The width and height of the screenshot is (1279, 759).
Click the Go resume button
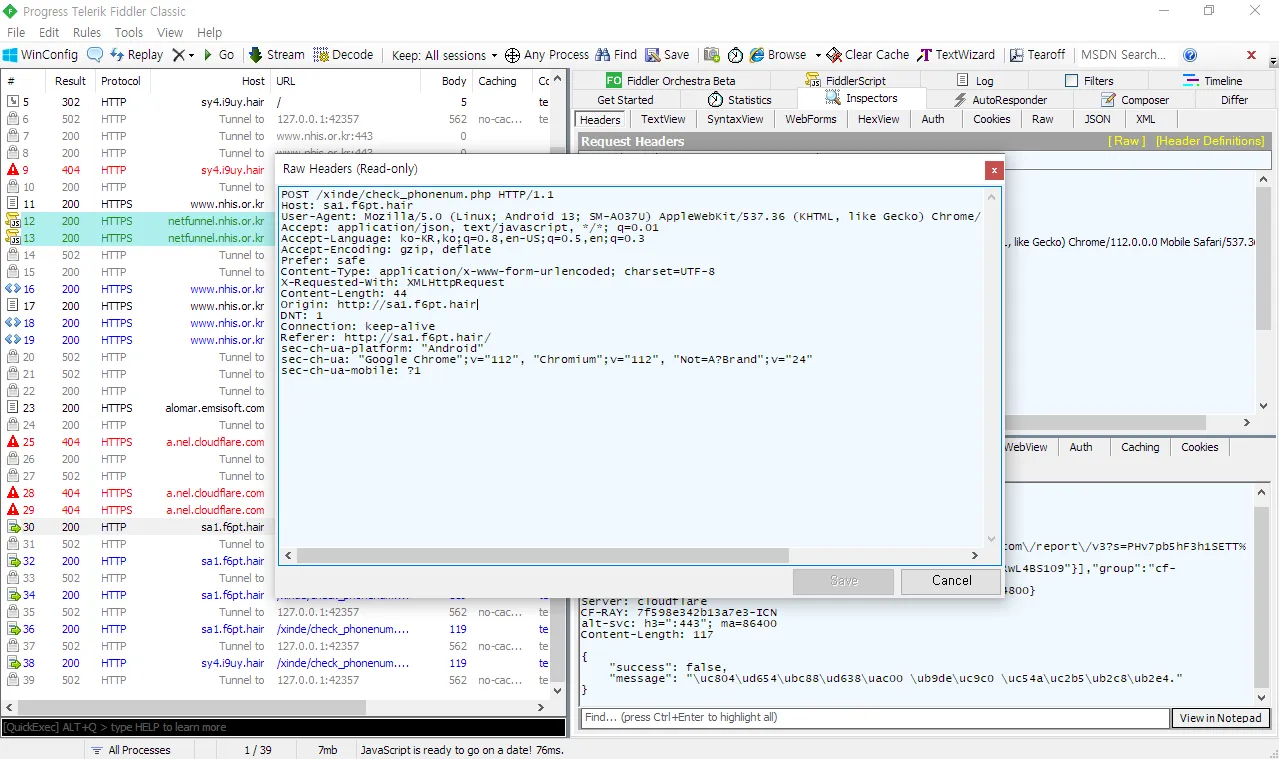(219, 55)
